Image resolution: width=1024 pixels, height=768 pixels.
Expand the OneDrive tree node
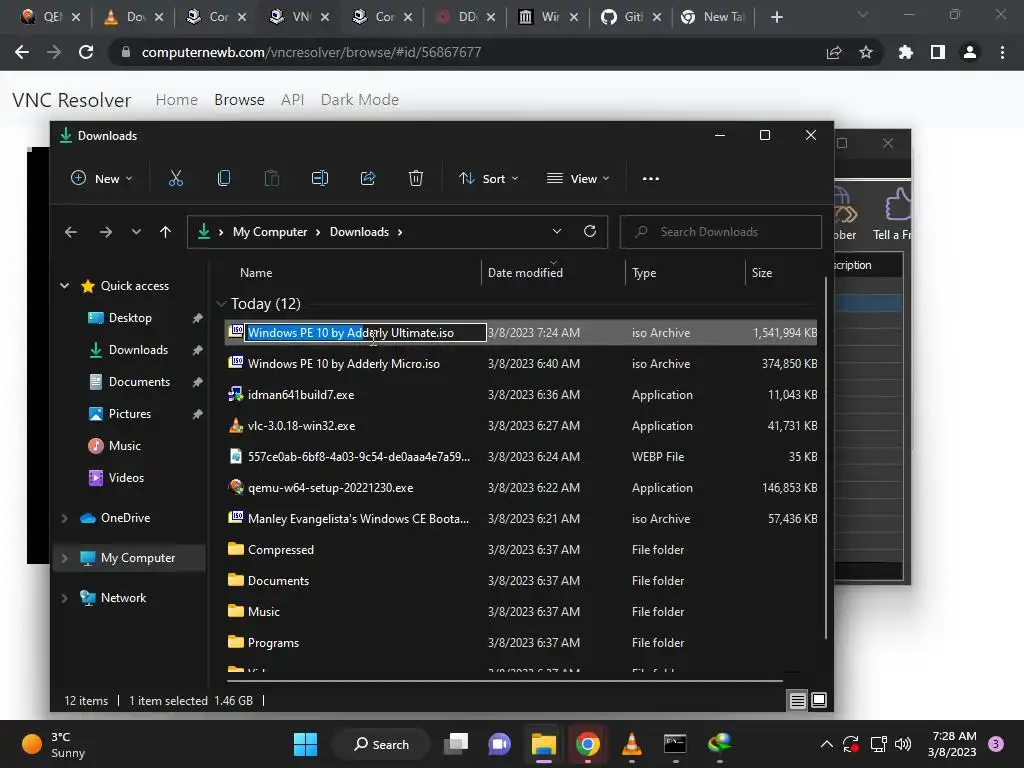pos(65,518)
